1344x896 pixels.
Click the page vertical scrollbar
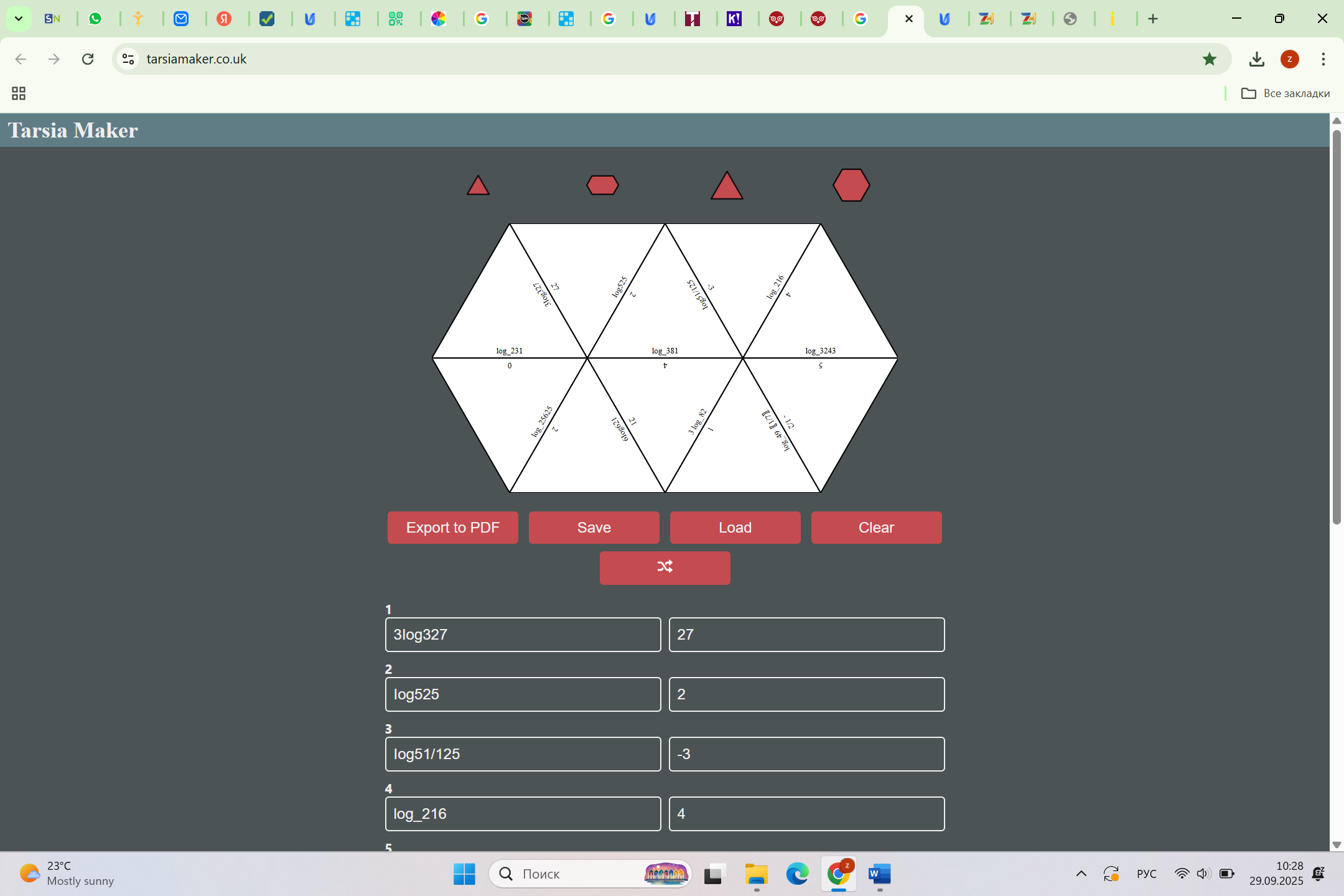point(1336,327)
